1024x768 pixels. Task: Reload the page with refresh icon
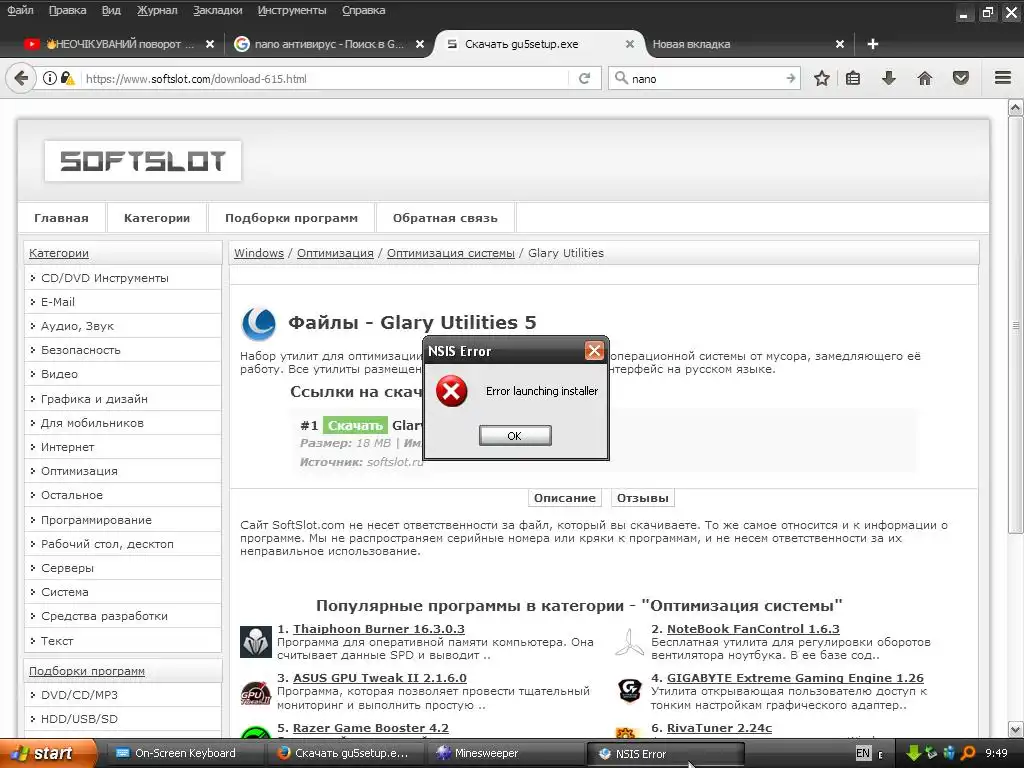(584, 78)
